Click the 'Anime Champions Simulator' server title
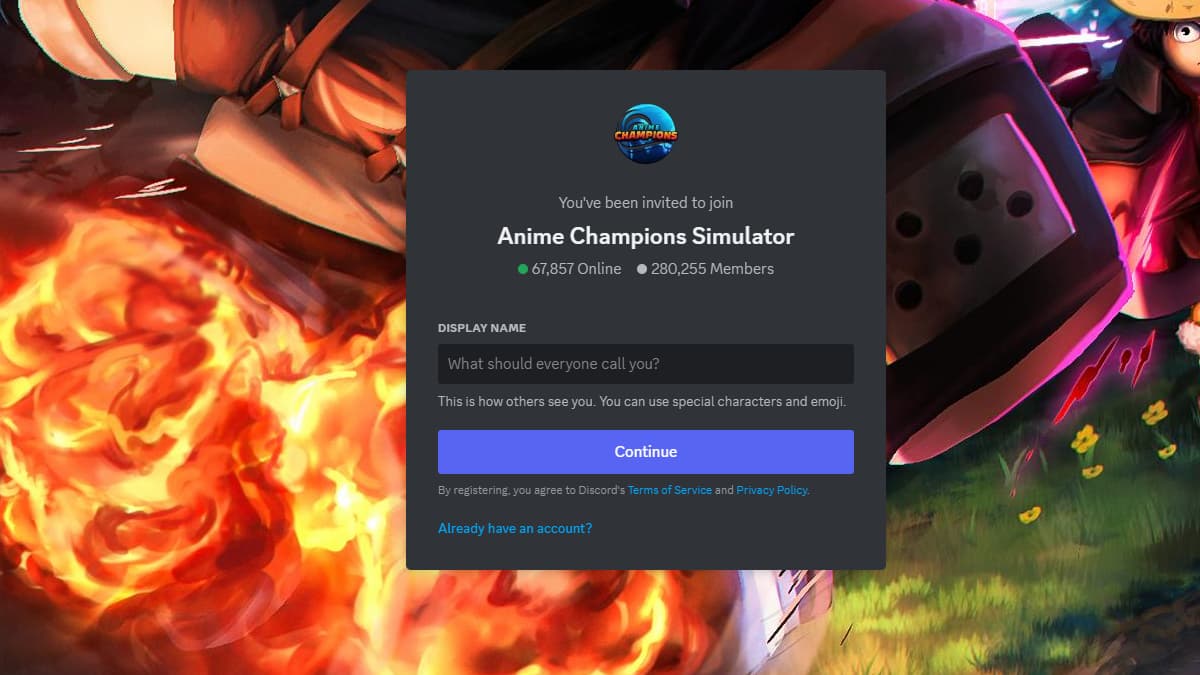Viewport: 1200px width, 675px height. click(x=646, y=237)
